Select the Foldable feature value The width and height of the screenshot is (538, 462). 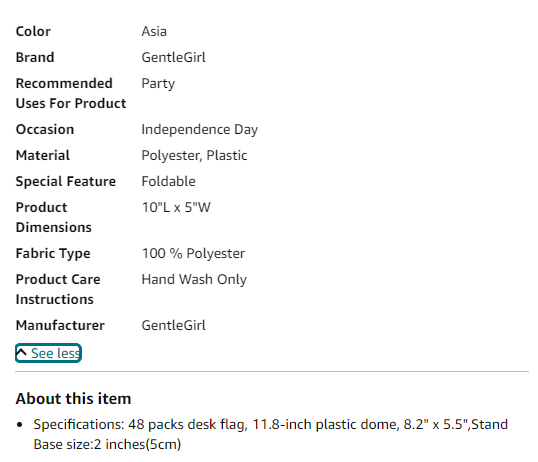(x=168, y=181)
